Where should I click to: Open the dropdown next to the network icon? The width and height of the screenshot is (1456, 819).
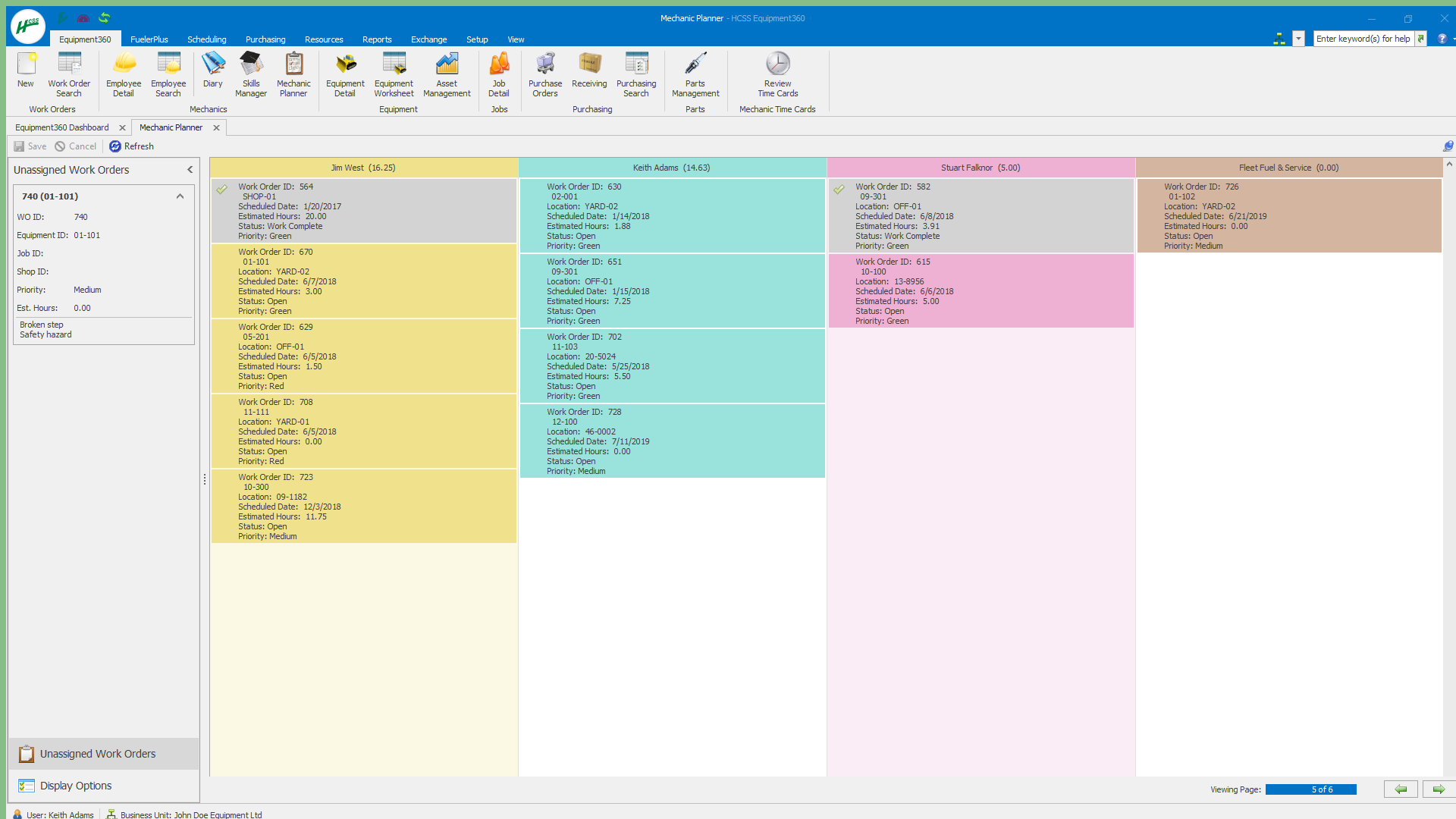coord(1298,39)
